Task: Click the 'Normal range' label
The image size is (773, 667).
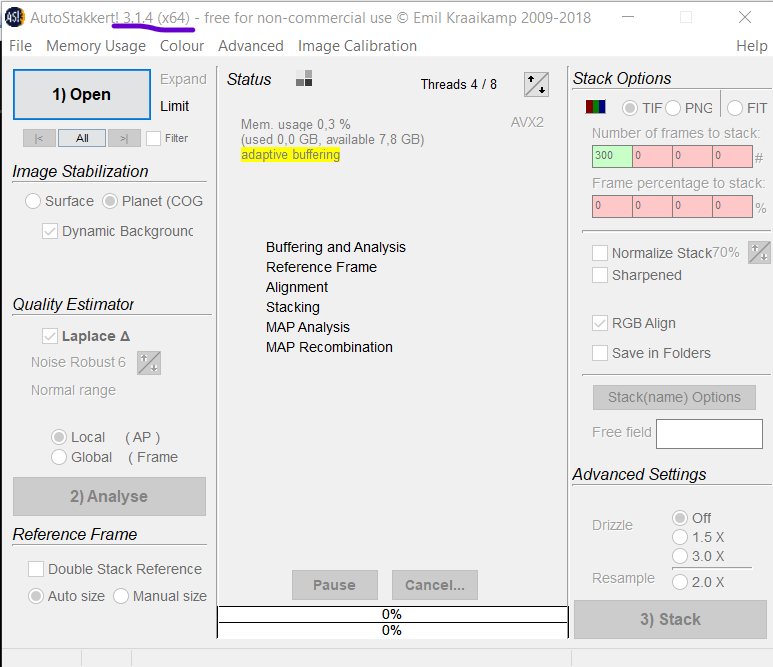Action: click(x=73, y=390)
